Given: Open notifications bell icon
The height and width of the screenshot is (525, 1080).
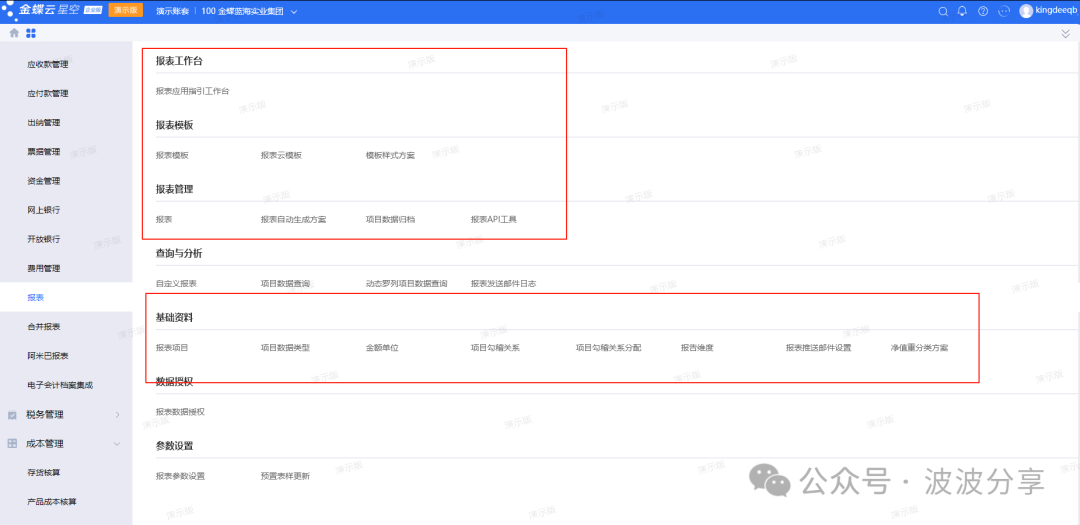Looking at the screenshot, I should (x=962, y=11).
